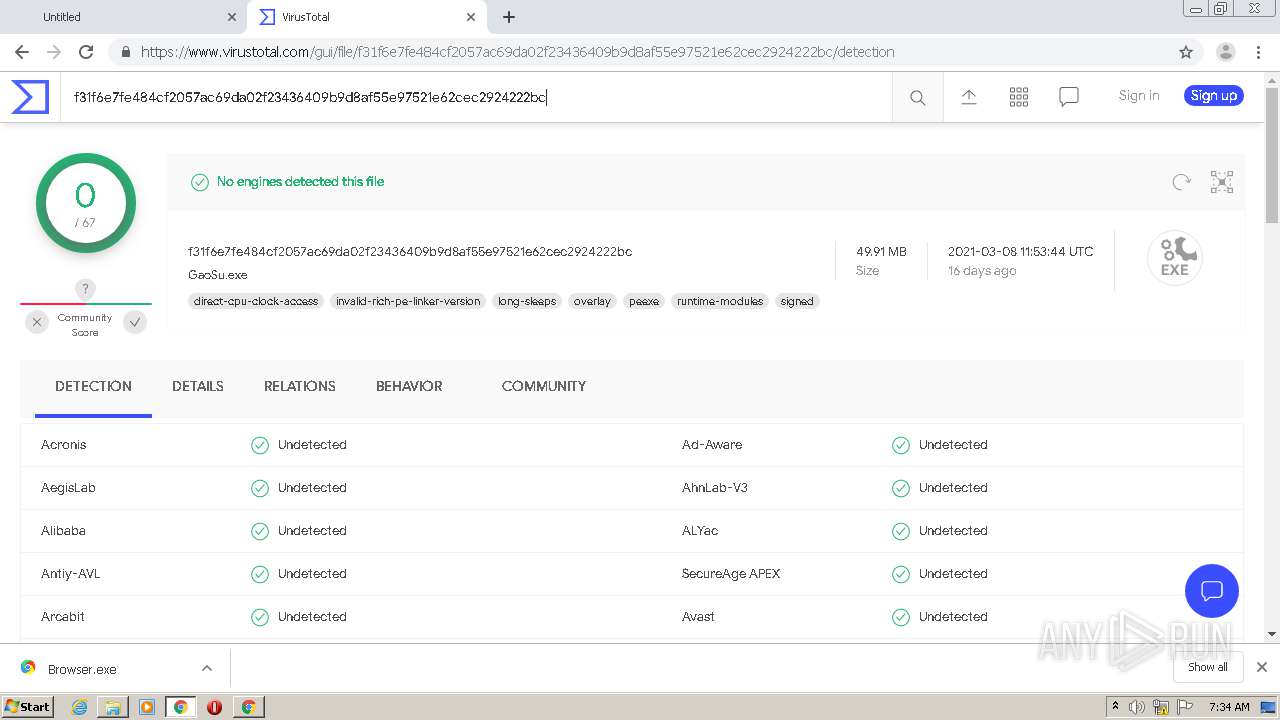1280x720 pixels.
Task: Select the overlay tag
Action: click(592, 301)
